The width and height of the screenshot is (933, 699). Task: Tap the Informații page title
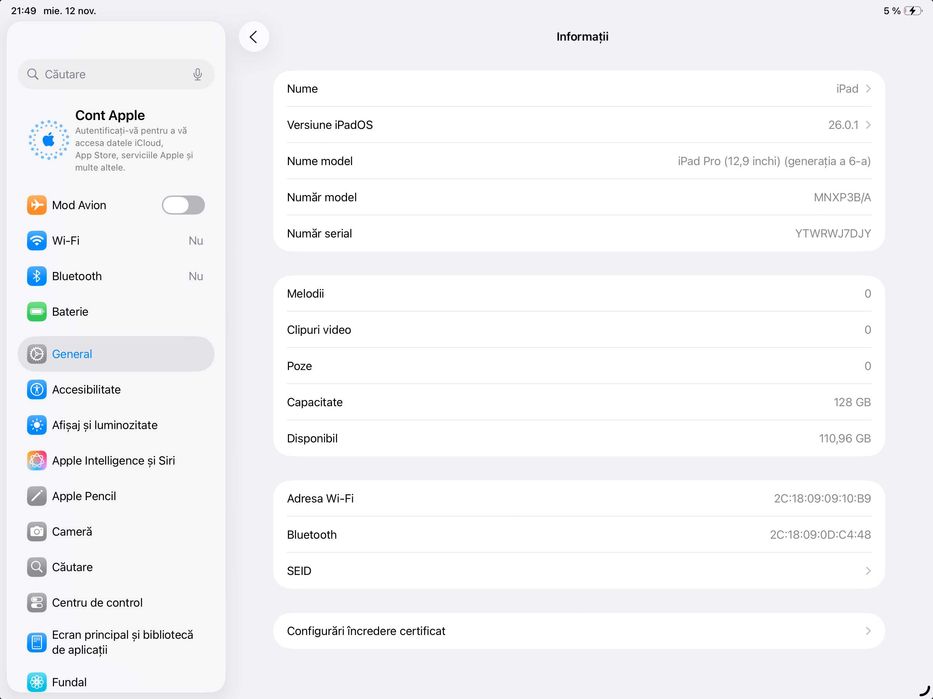582,37
